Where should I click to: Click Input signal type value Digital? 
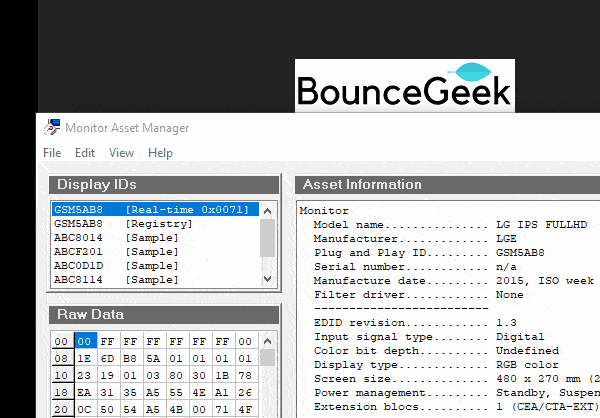point(520,337)
